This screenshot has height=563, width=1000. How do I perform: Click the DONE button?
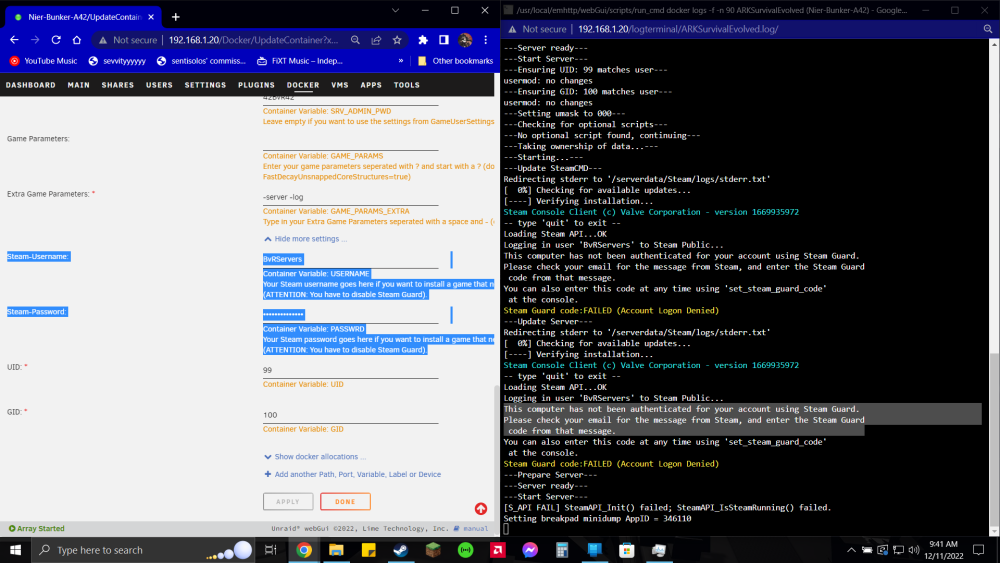point(345,502)
